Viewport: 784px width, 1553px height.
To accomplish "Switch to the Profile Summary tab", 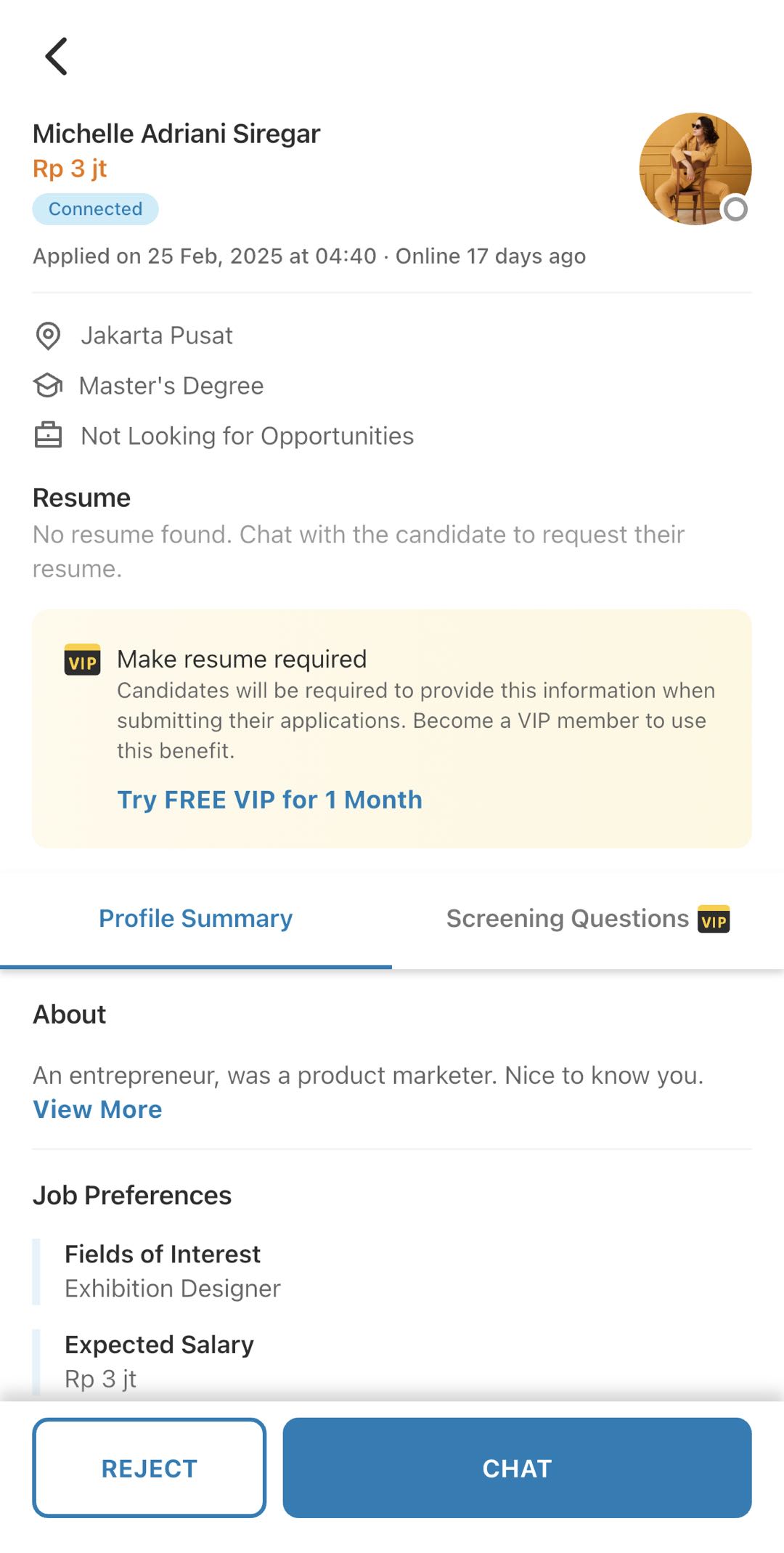I will (196, 919).
